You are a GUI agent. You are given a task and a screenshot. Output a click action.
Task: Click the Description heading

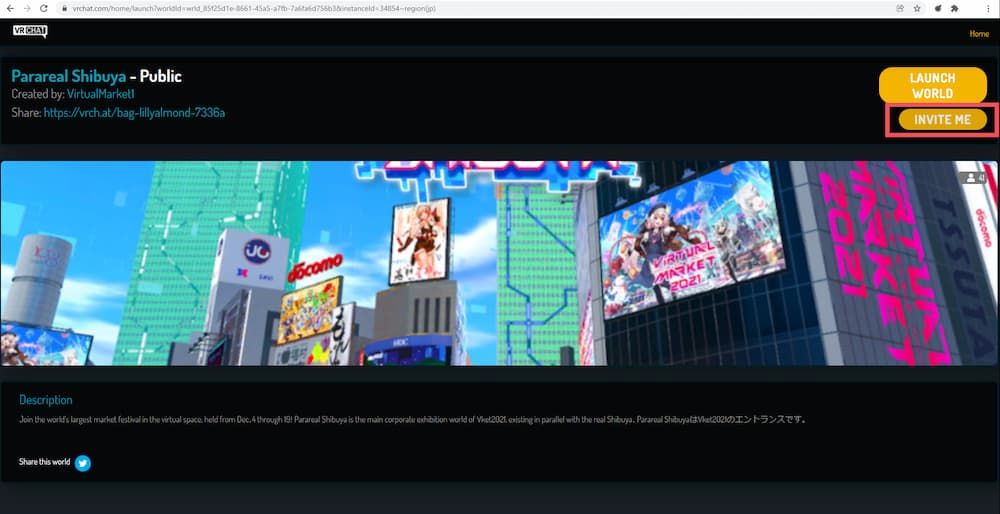[x=46, y=400]
